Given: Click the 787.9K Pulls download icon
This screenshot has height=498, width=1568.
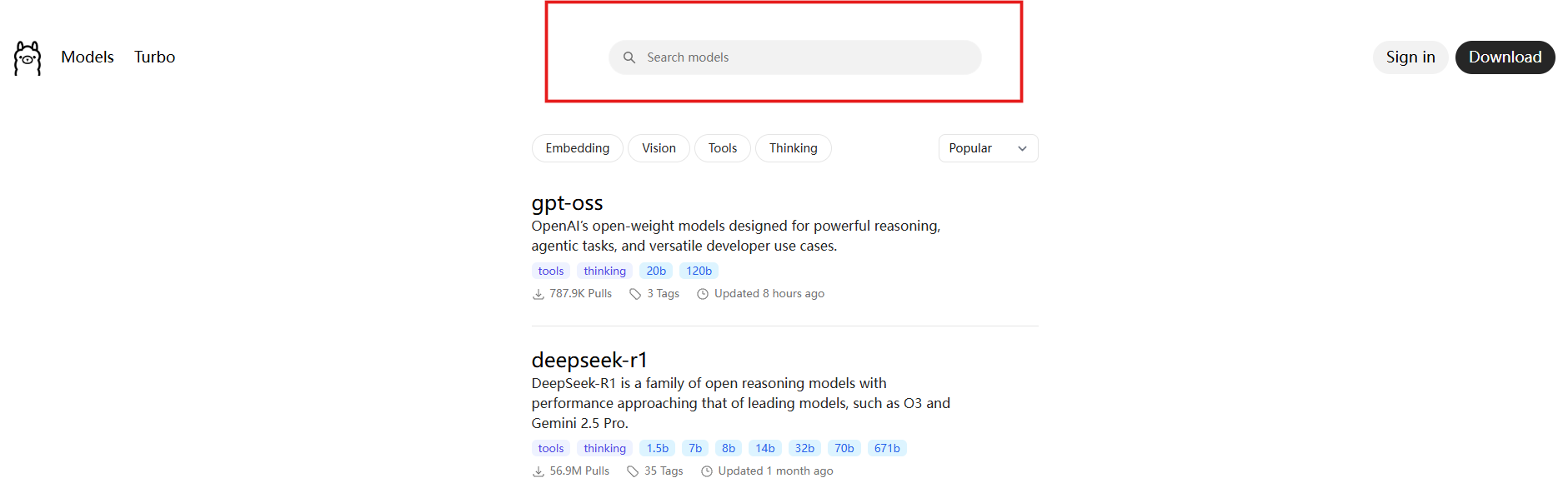Looking at the screenshot, I should (x=539, y=294).
